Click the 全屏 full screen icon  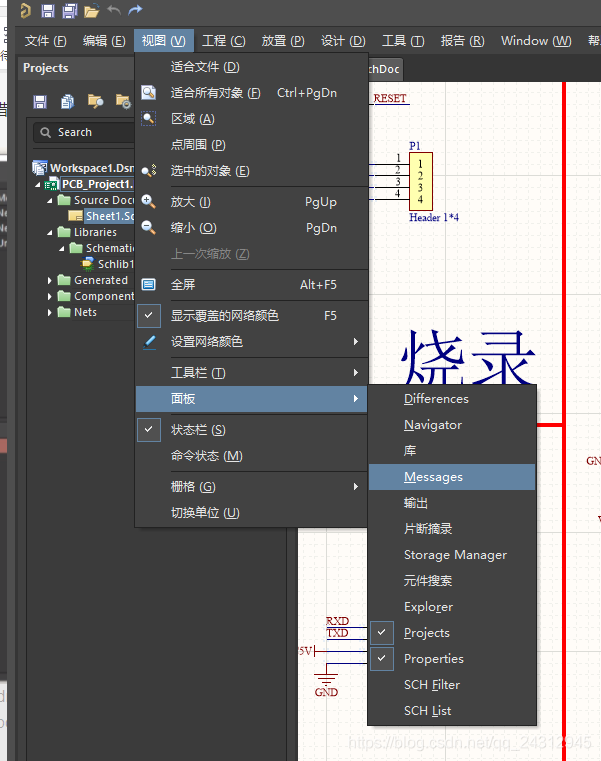[x=149, y=284]
